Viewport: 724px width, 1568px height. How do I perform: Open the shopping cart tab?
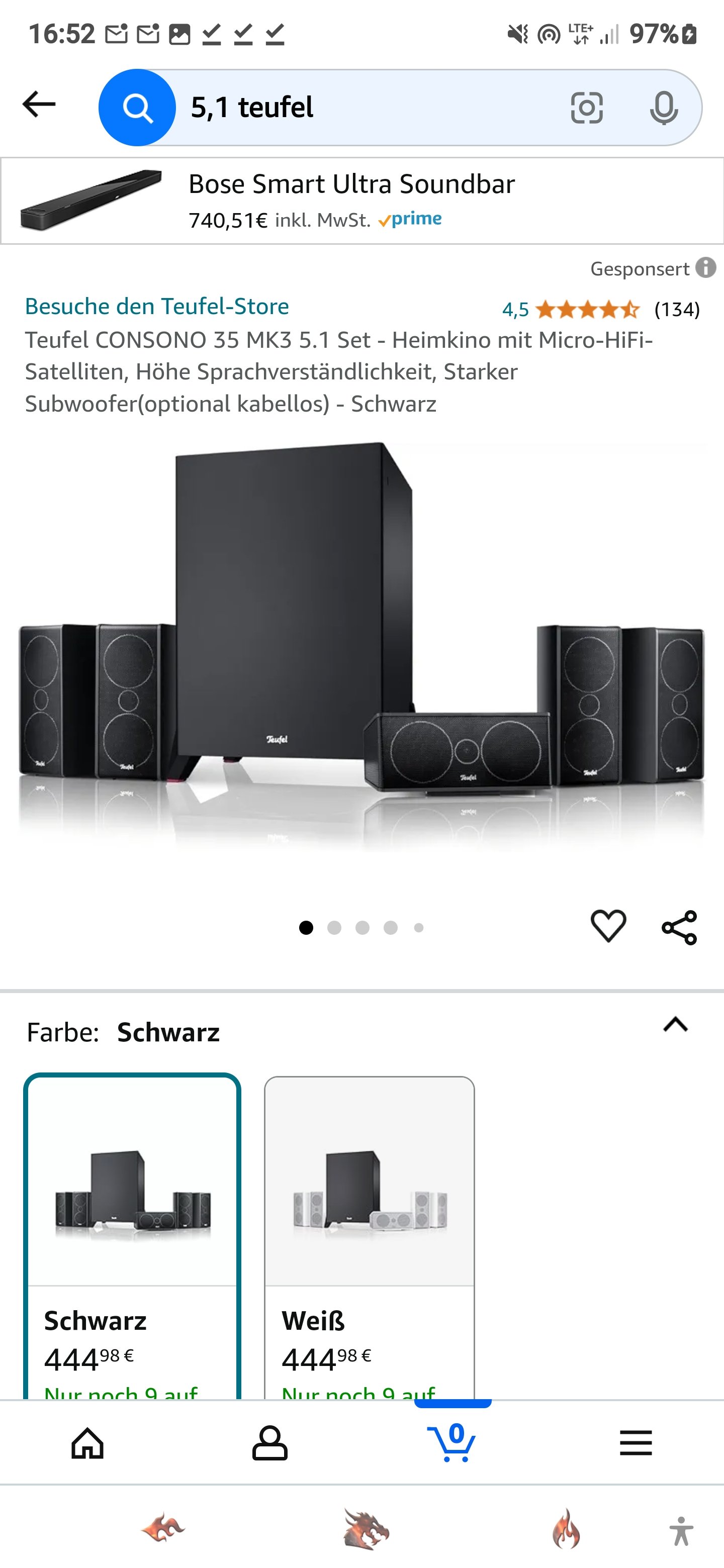point(452,1442)
